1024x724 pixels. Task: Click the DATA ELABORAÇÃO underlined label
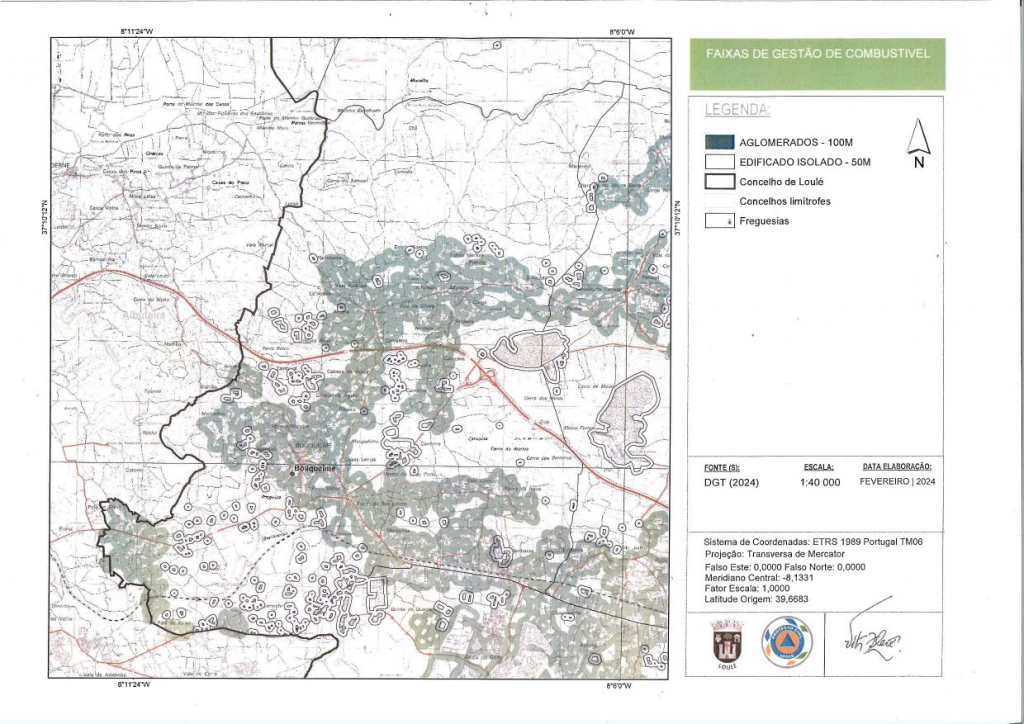[897, 467]
